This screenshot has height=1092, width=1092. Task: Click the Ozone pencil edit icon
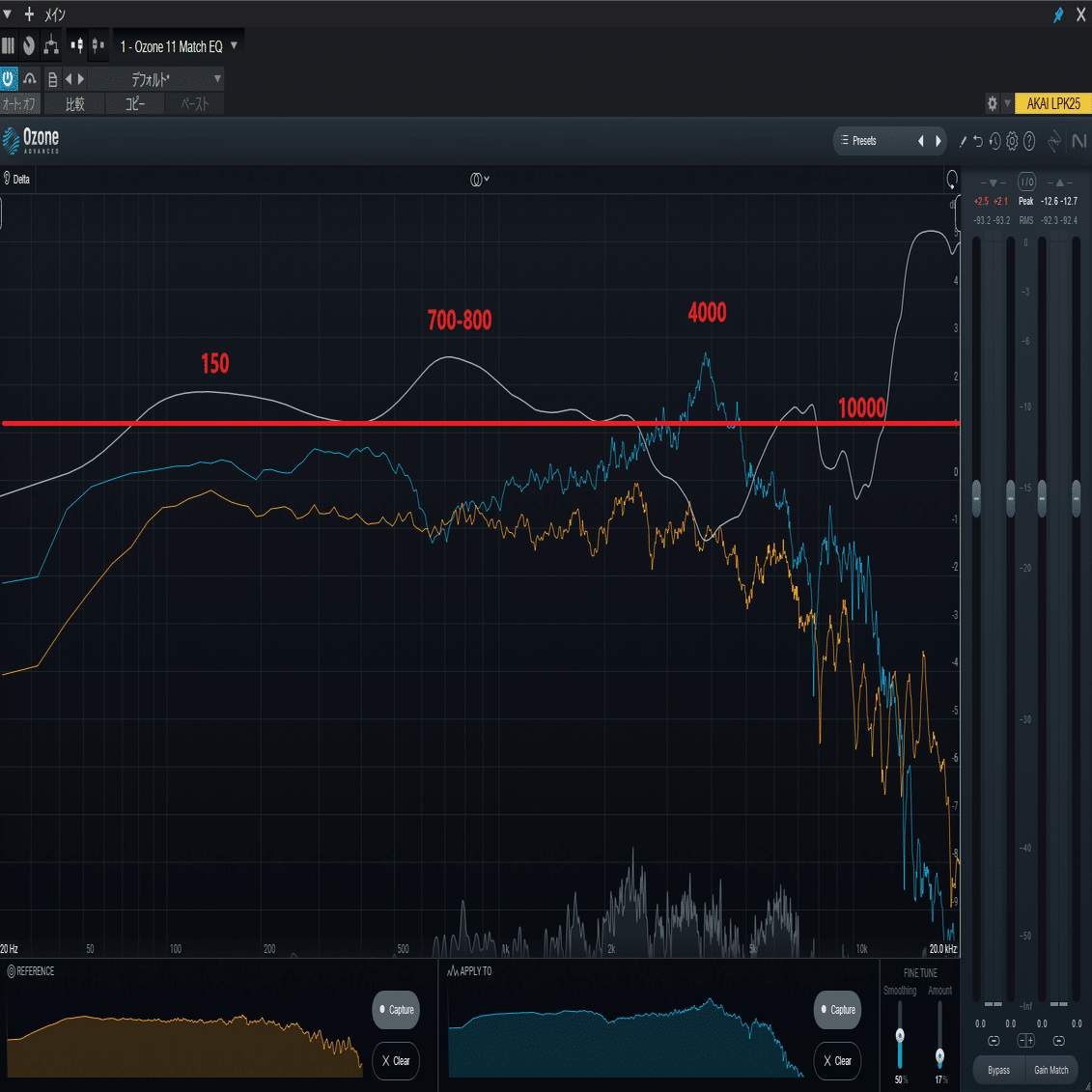963,141
